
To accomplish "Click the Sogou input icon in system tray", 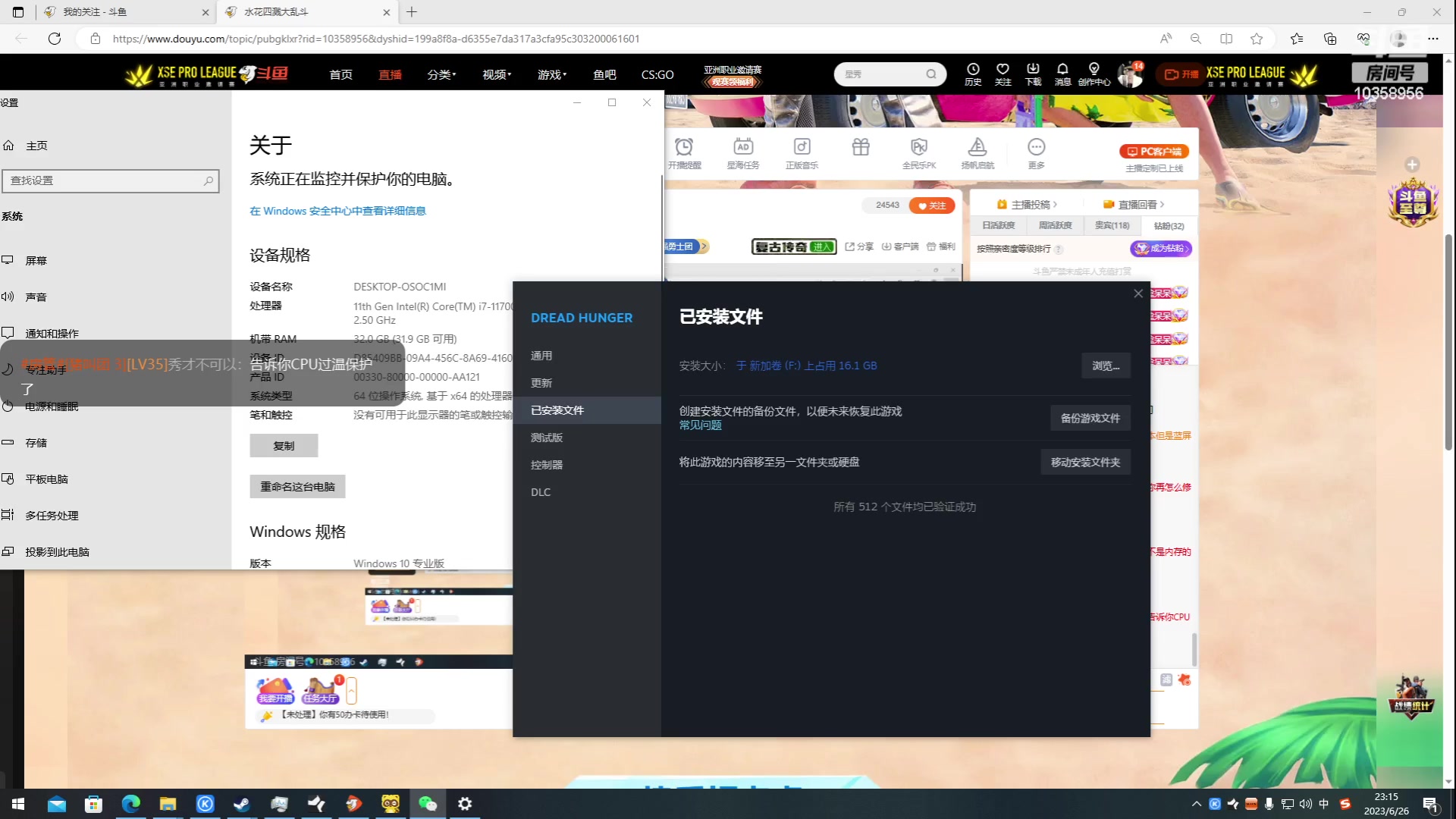I will [1345, 804].
